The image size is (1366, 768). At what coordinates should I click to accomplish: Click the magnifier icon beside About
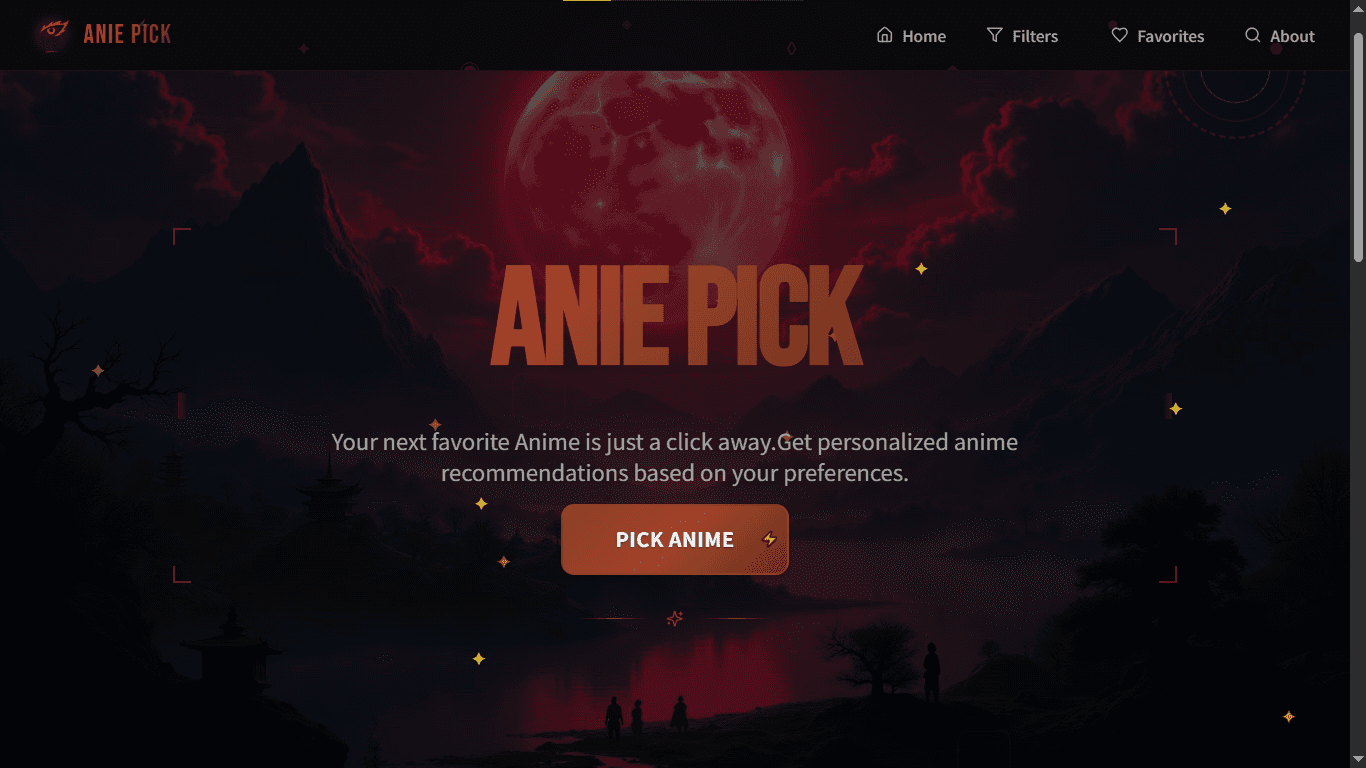1252,35
